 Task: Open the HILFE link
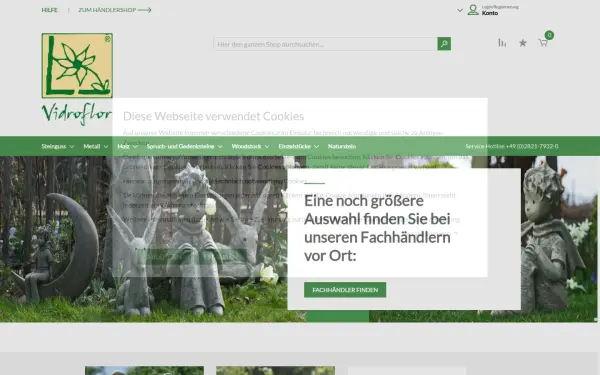coord(49,10)
